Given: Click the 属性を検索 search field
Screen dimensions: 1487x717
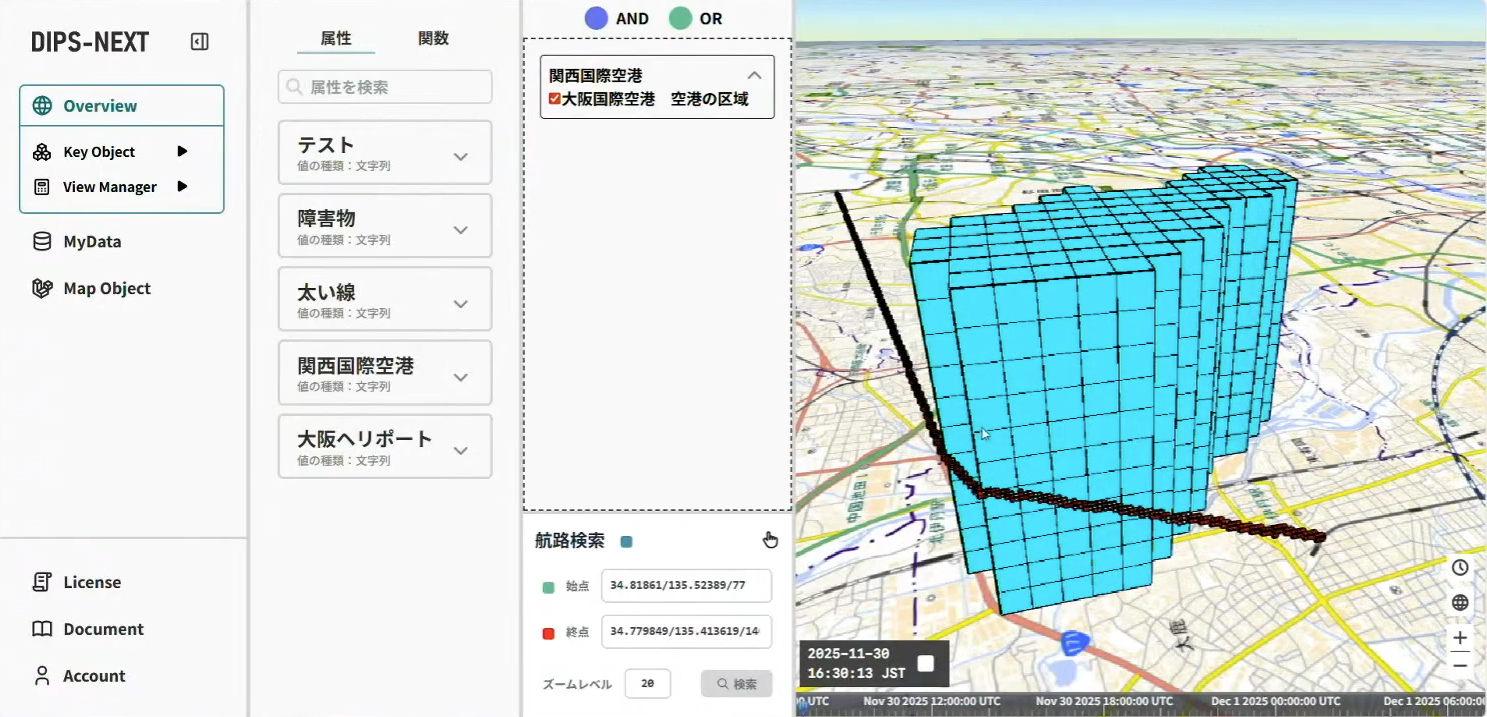Looking at the screenshot, I should pos(385,87).
